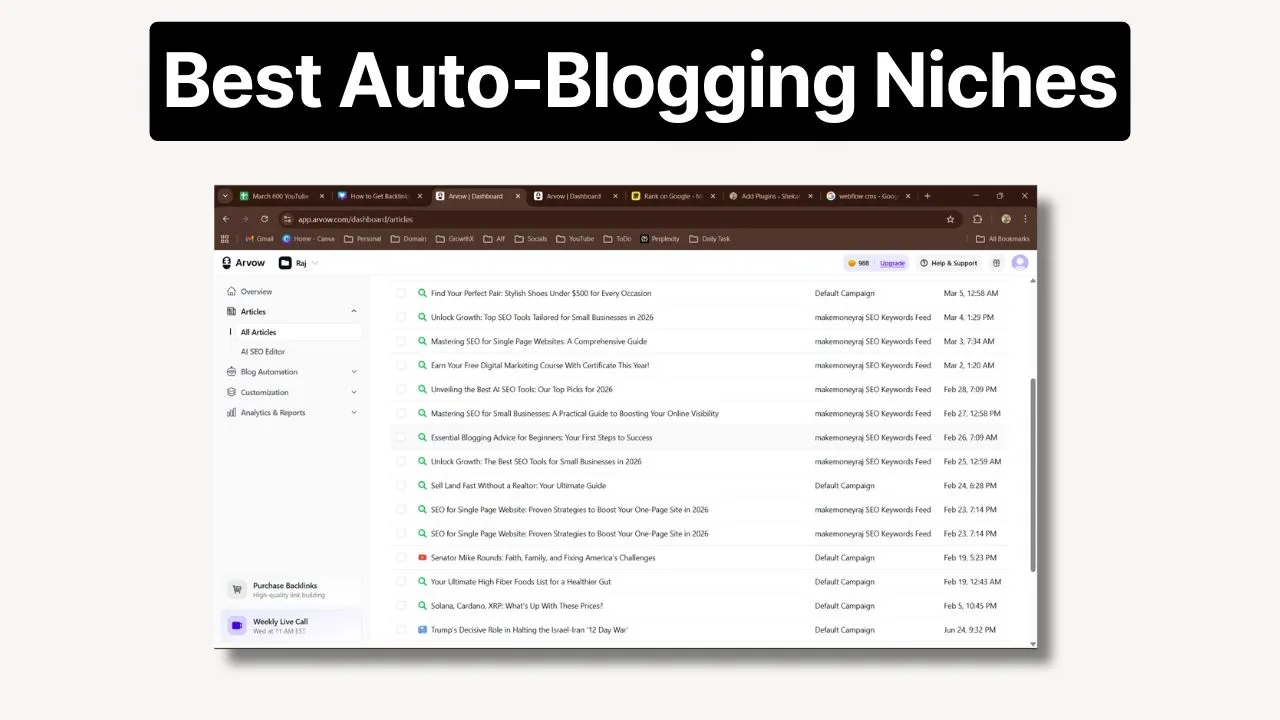Tick the Trump's Decisive Role article checkbox
Viewport: 1280px width, 720px height.
point(401,630)
